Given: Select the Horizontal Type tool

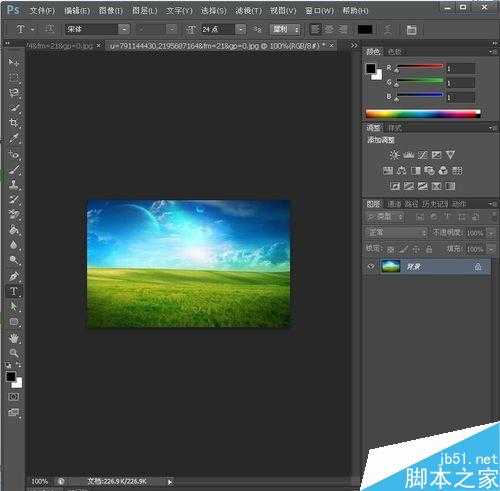Looking at the screenshot, I should pyautogui.click(x=14, y=291).
